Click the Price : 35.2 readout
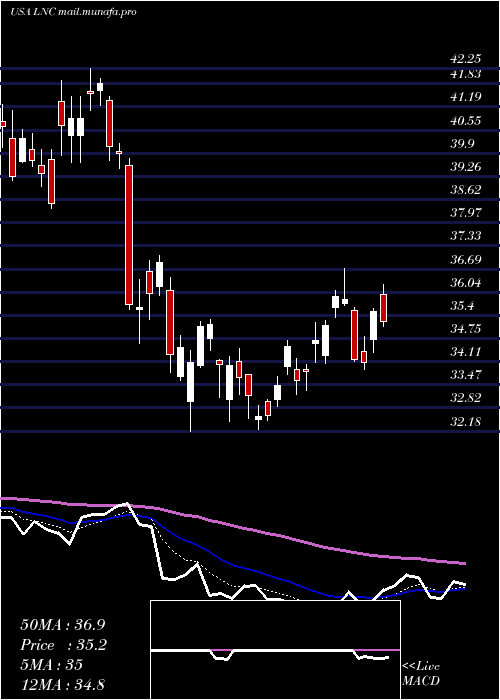 pos(63,645)
